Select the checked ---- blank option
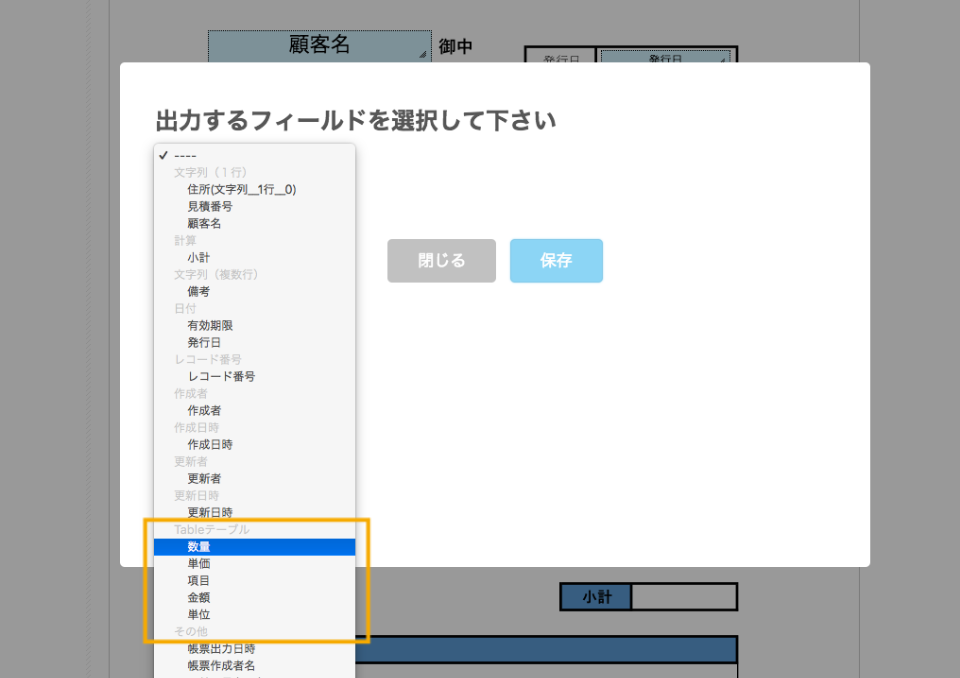The width and height of the screenshot is (960, 678). click(186, 155)
